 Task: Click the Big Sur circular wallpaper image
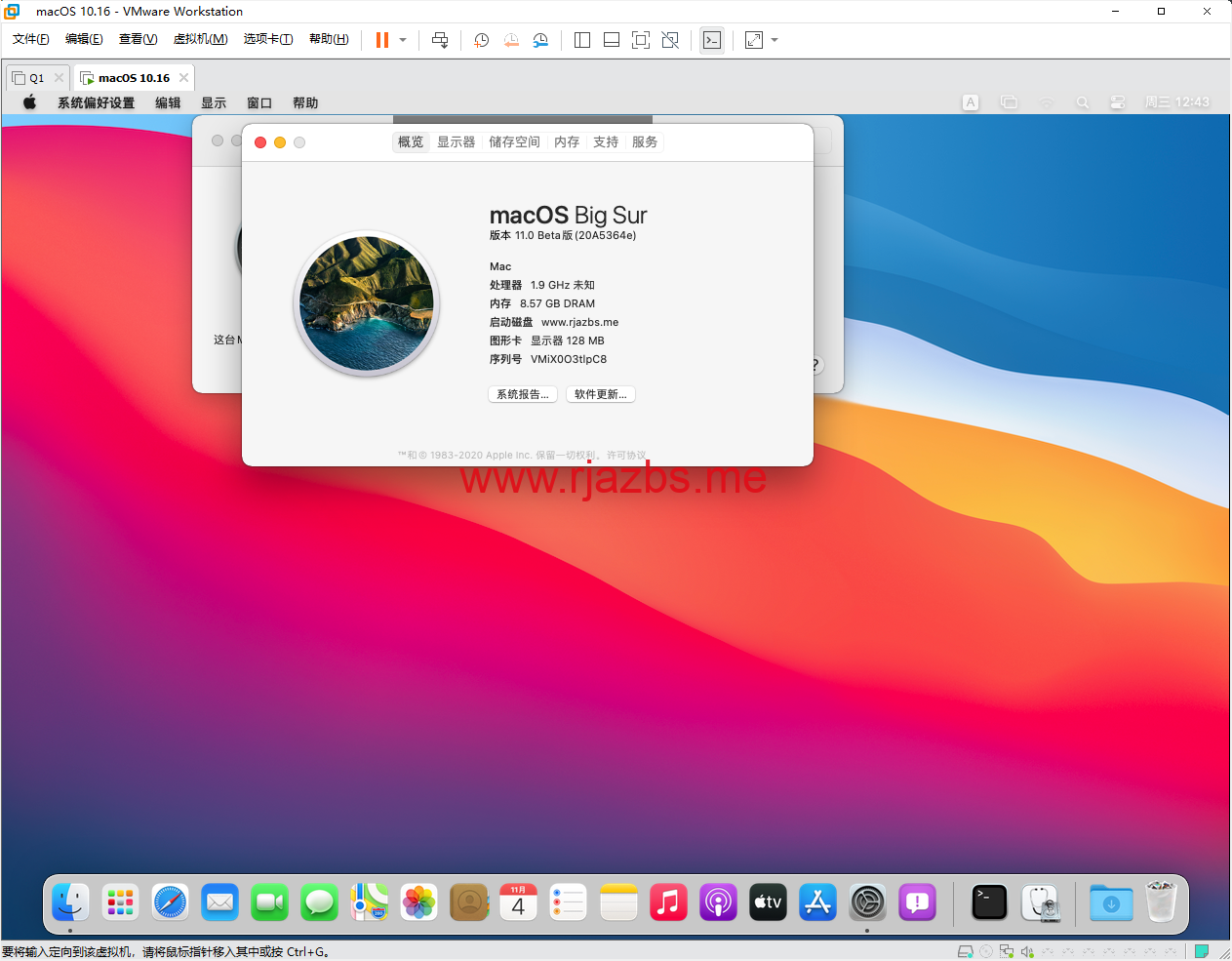(367, 303)
